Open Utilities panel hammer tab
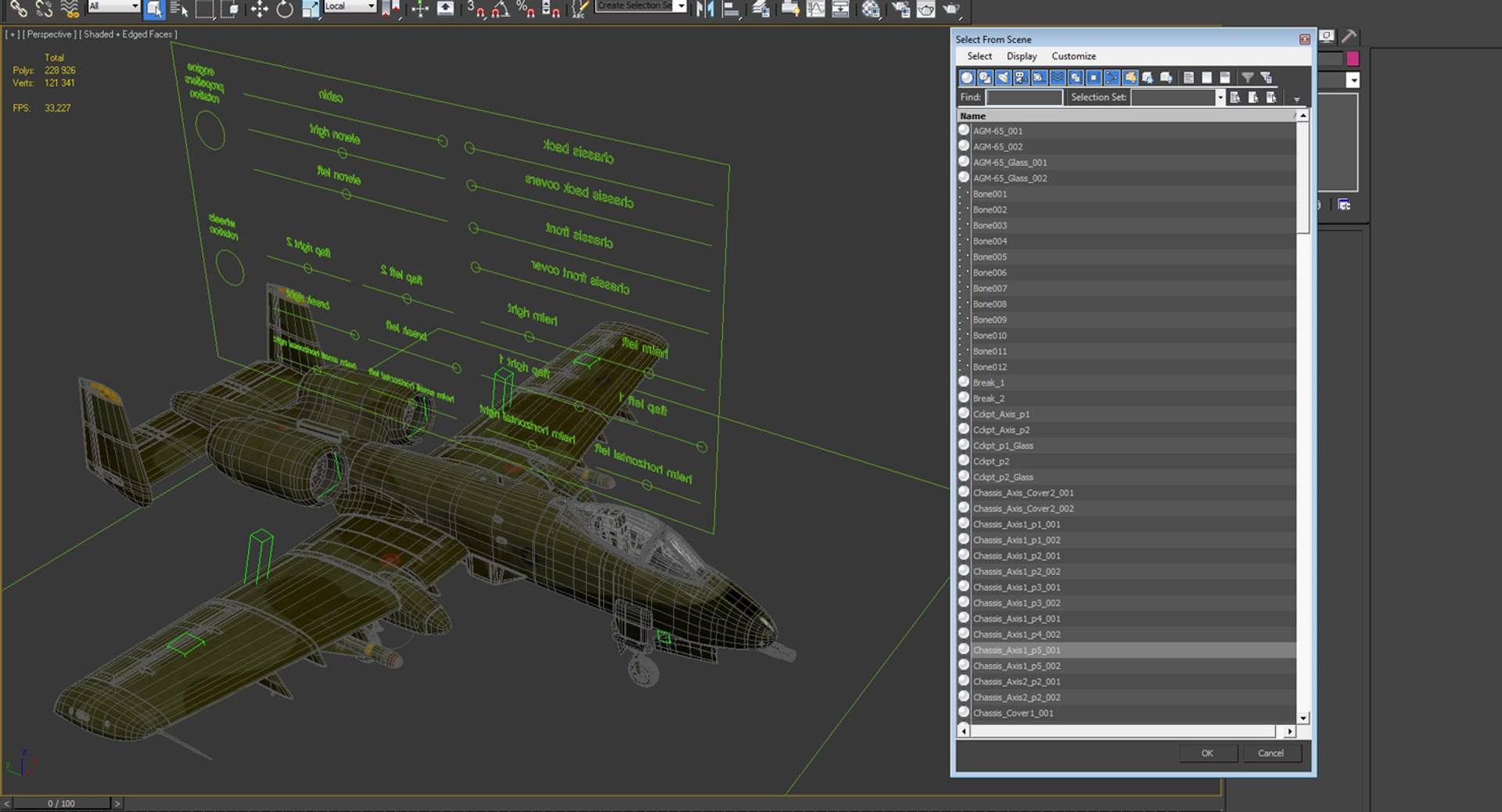The height and width of the screenshot is (812, 1502). pos(1349,36)
